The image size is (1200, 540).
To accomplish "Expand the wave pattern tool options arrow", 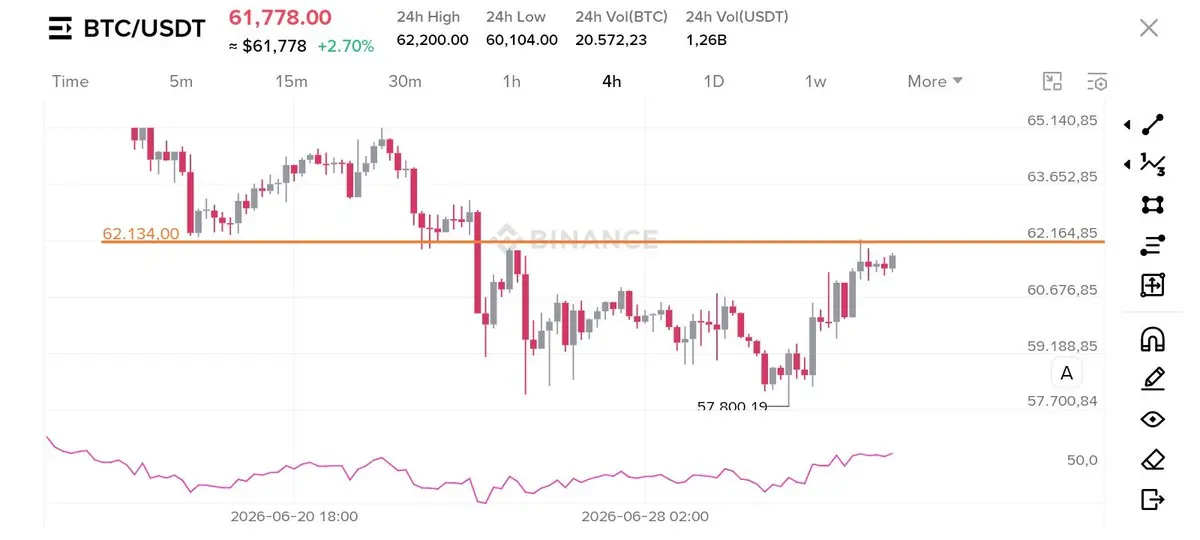I will click(1128, 162).
